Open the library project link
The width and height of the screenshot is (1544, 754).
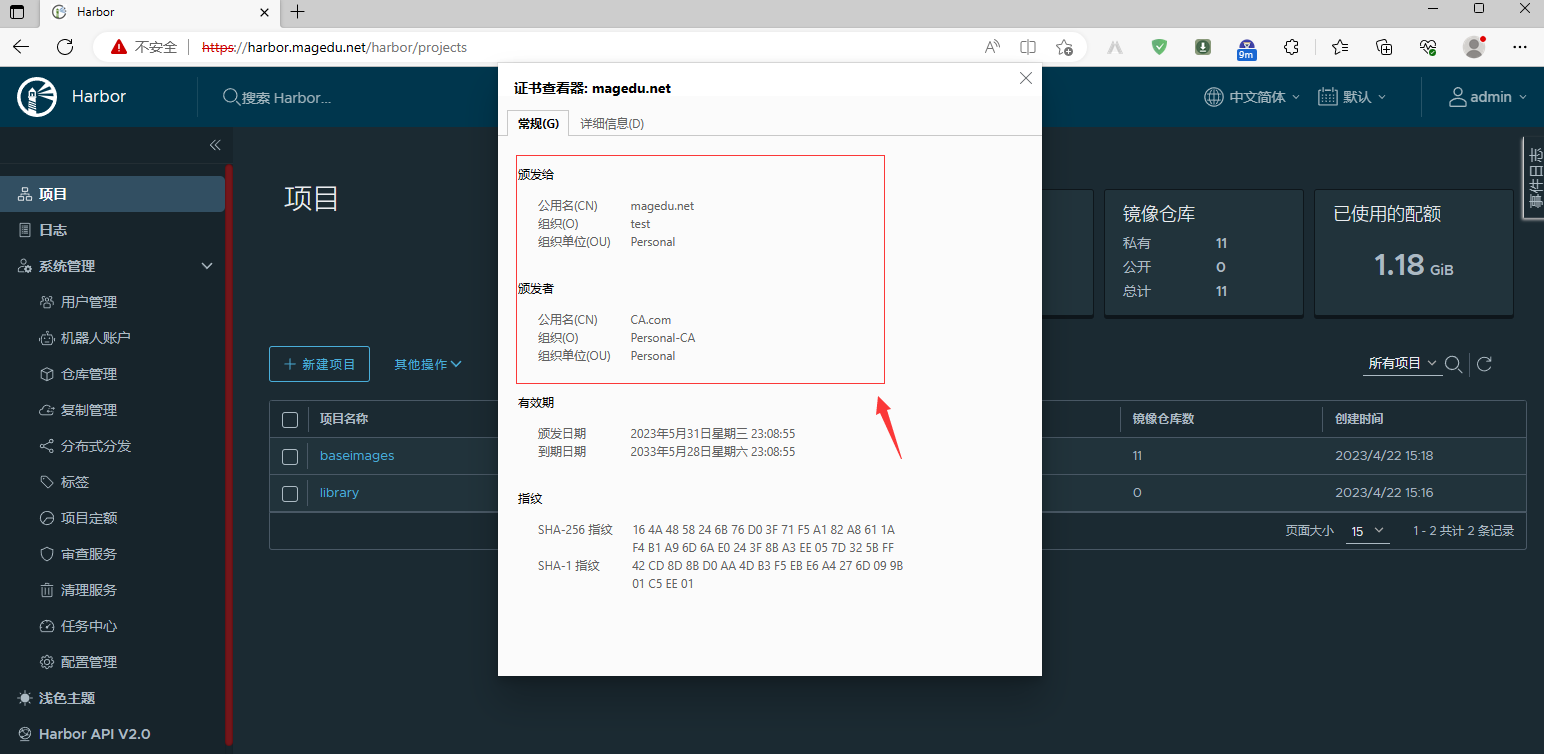coord(339,493)
